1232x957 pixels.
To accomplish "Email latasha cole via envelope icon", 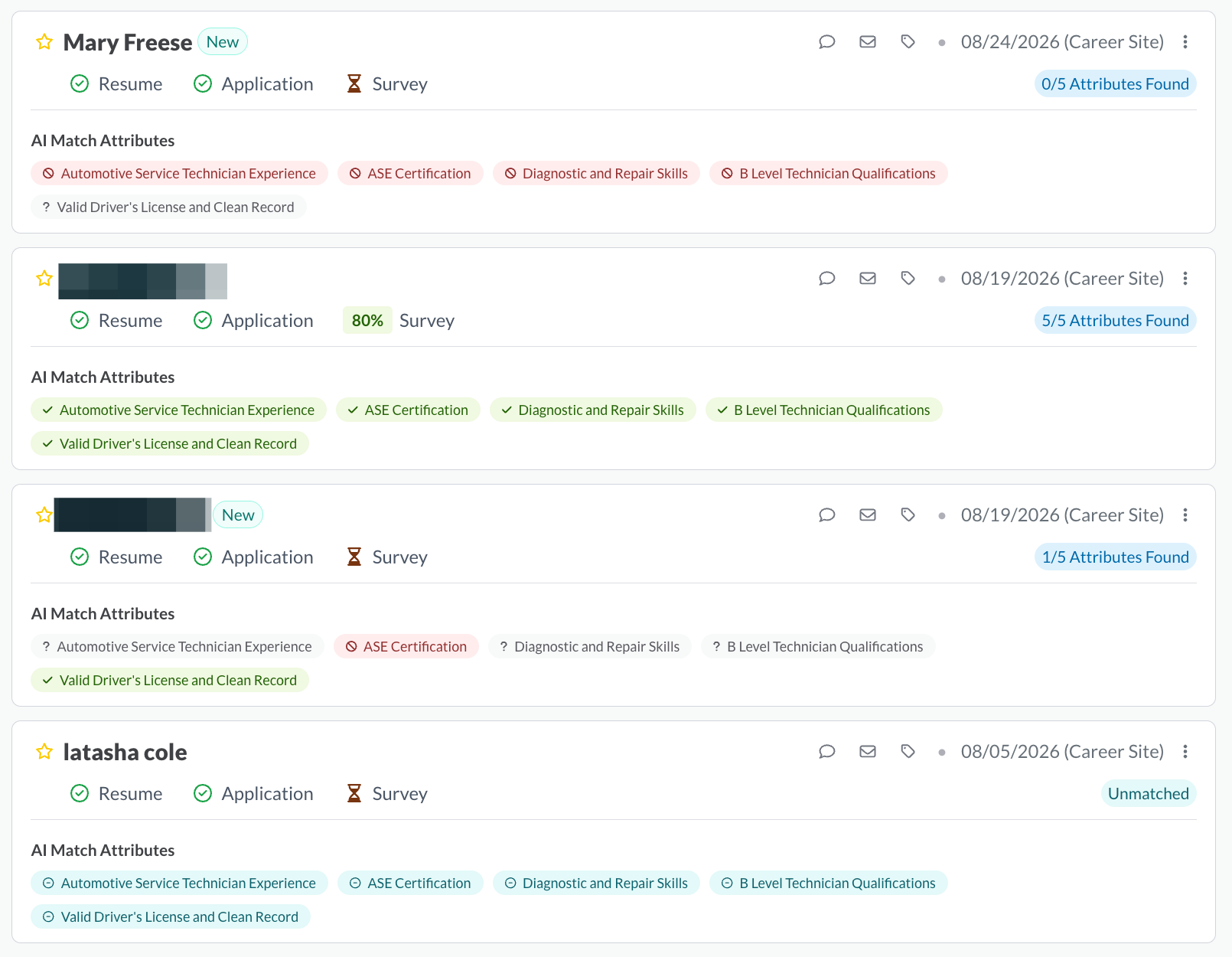I will [x=868, y=752].
